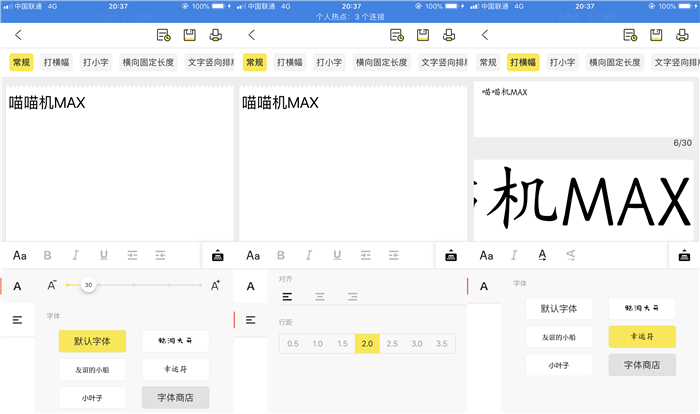
Task: Toggle italic I on right banner screen
Action: [514, 255]
